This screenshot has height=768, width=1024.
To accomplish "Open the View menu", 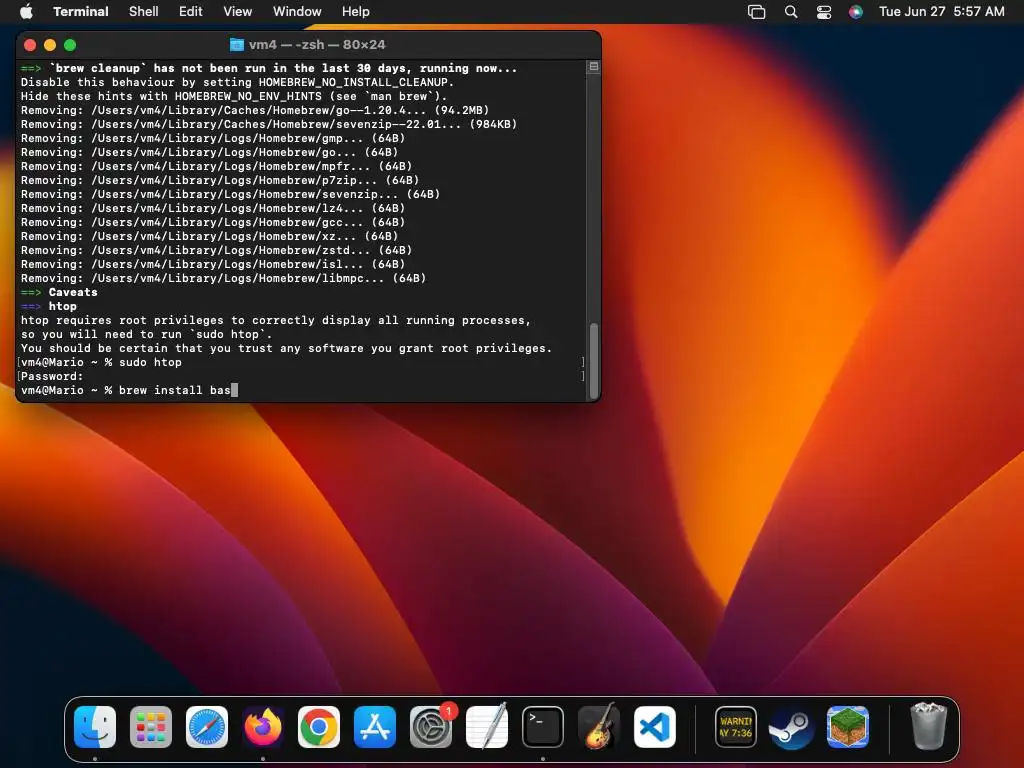I will [238, 12].
